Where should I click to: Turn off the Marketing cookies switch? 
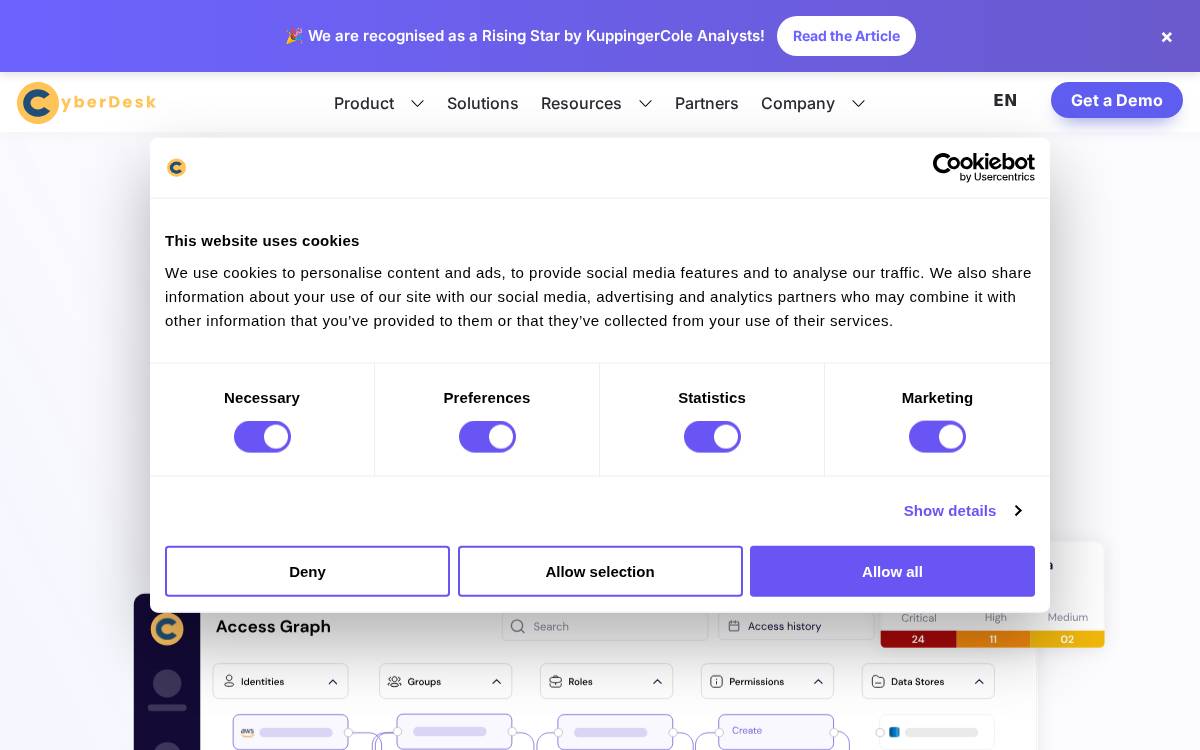[x=937, y=437]
